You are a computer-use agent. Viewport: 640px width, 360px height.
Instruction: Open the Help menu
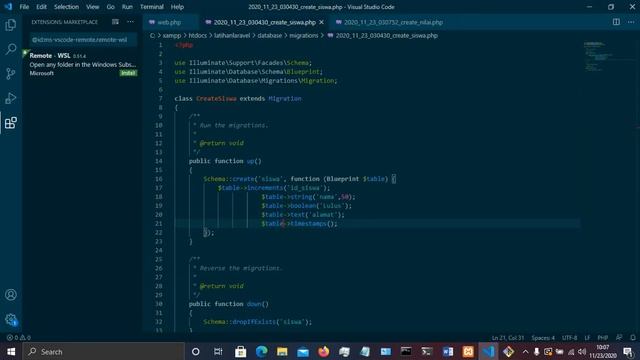coord(177,7)
